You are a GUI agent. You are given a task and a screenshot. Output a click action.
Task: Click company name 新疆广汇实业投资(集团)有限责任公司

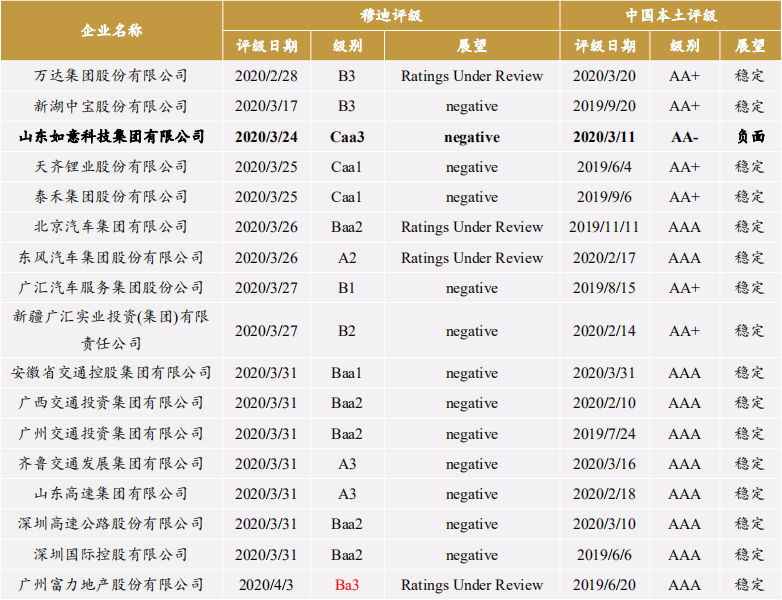tap(111, 330)
